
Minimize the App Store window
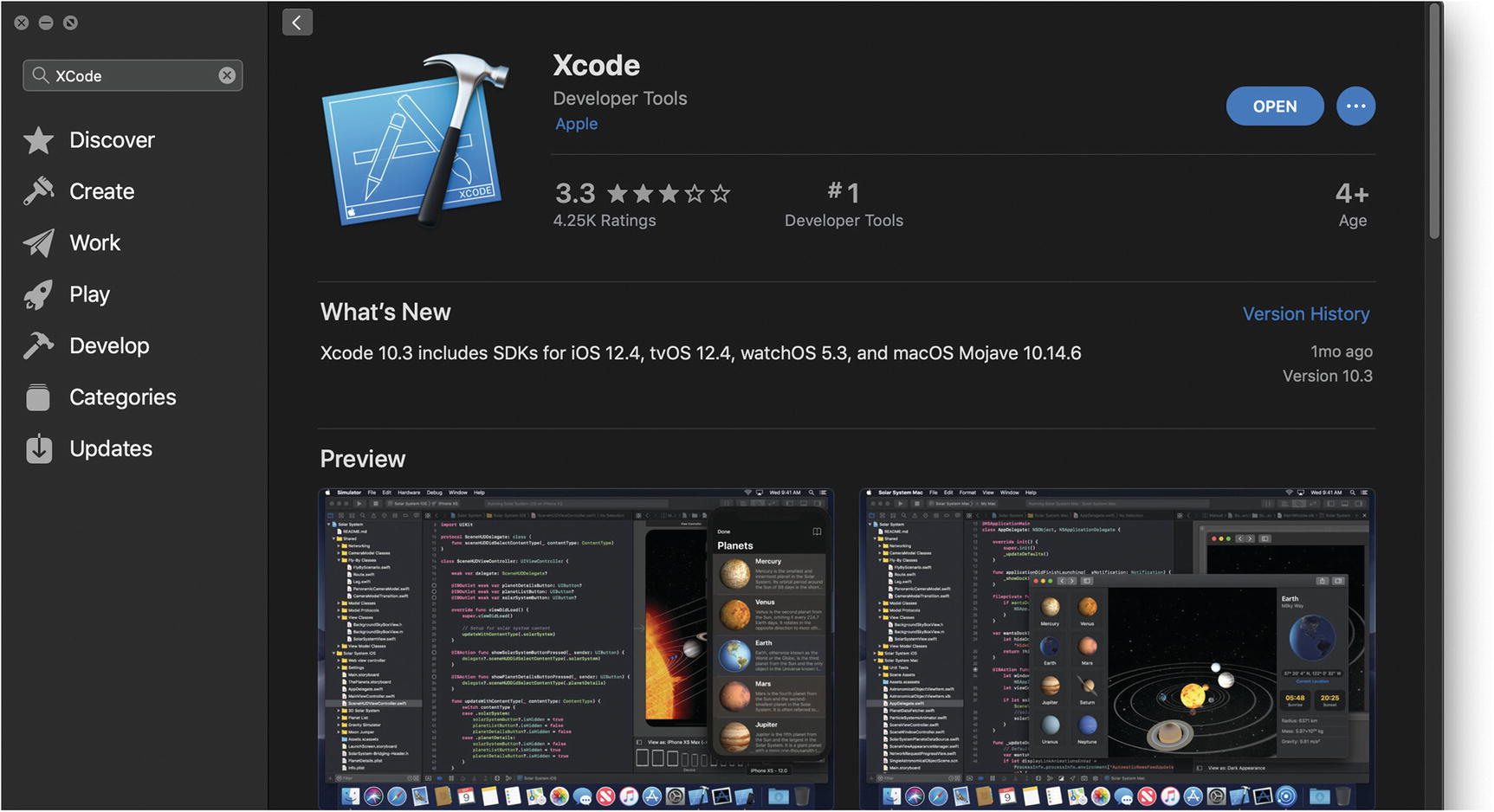[46, 23]
